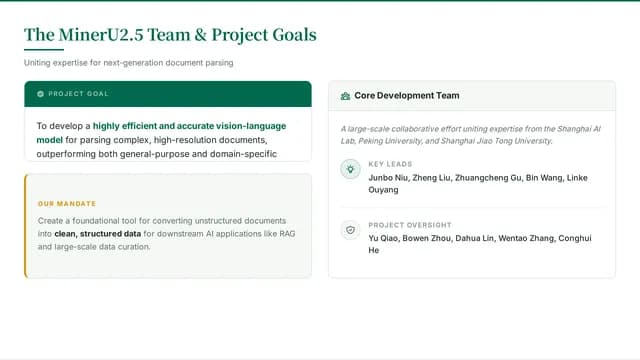Viewport: 640px width, 360px height.
Task: Click the "OUR MANDATE" label
Action: 67,204
